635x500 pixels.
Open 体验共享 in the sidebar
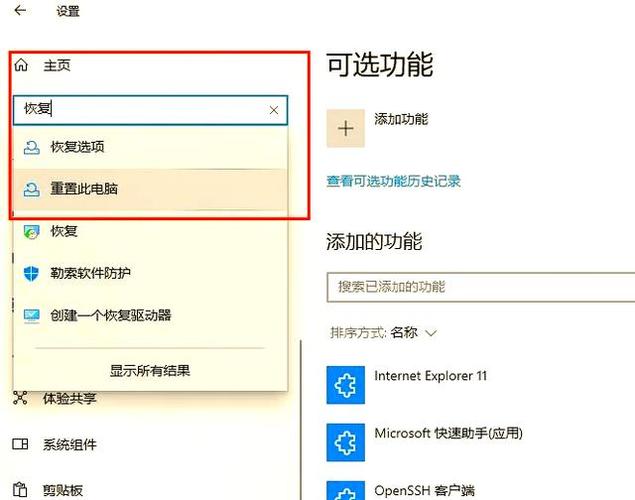70,398
